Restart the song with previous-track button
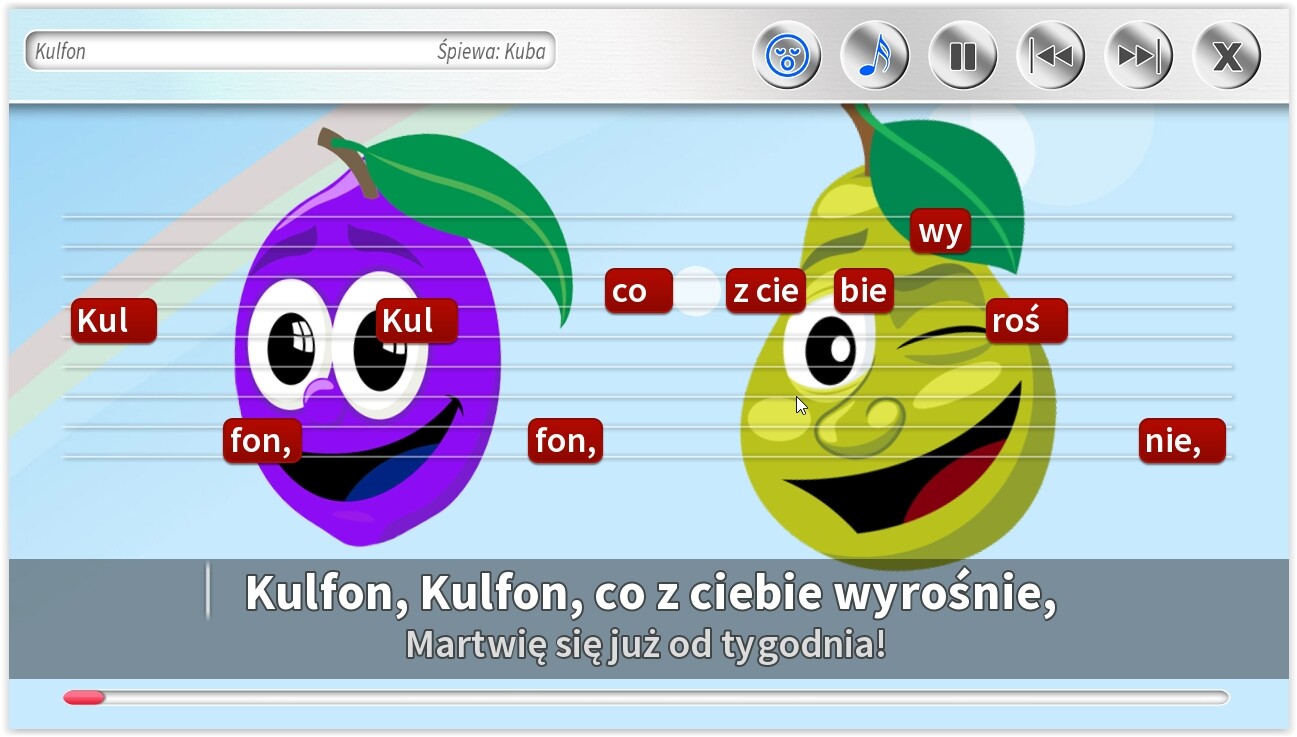 [1050, 56]
